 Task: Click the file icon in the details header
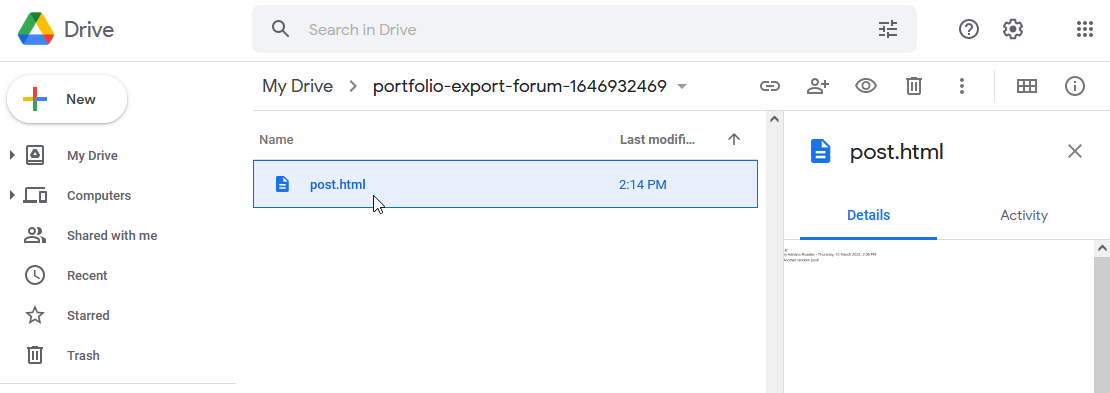820,152
